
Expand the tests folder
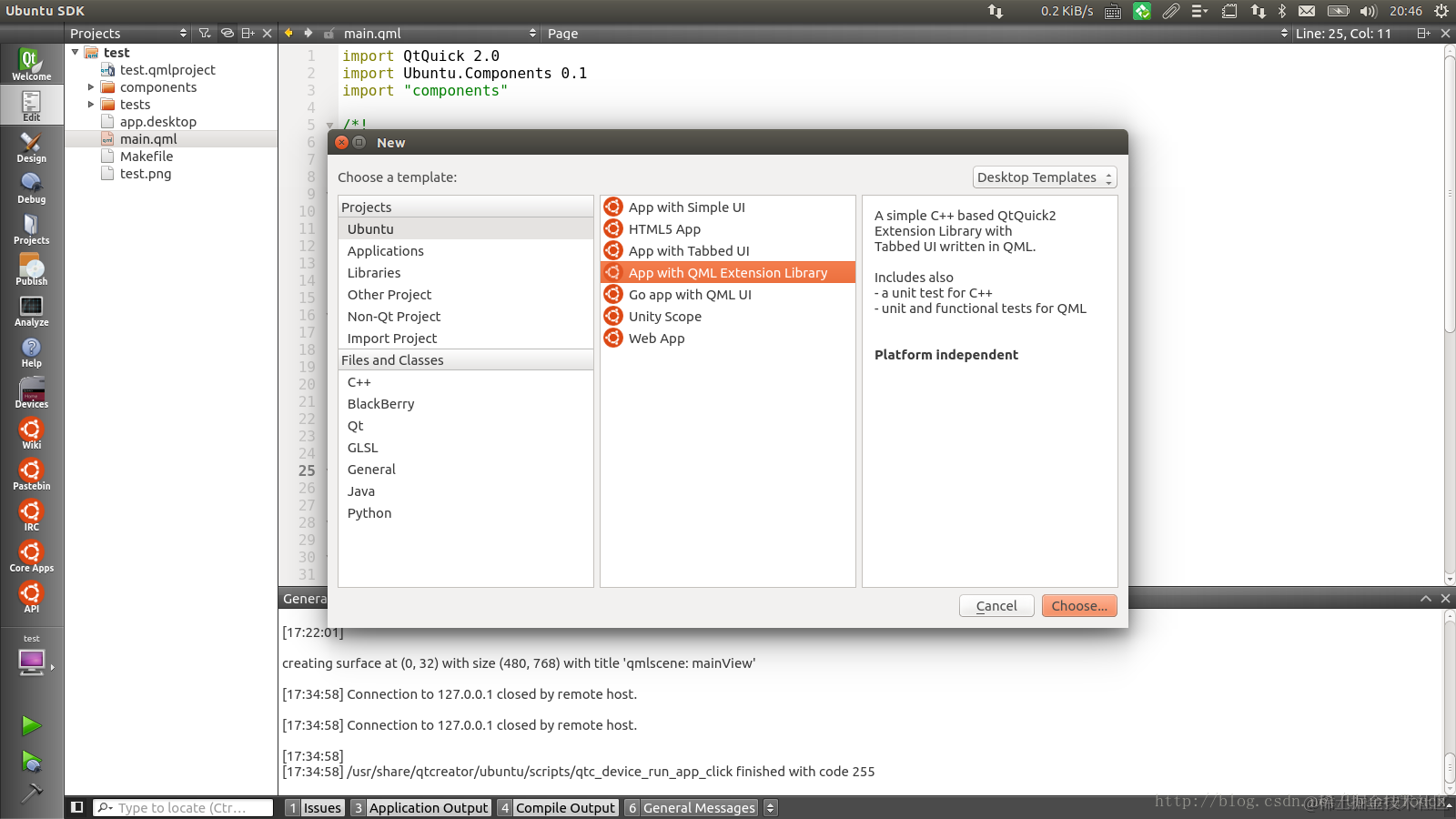coord(91,105)
